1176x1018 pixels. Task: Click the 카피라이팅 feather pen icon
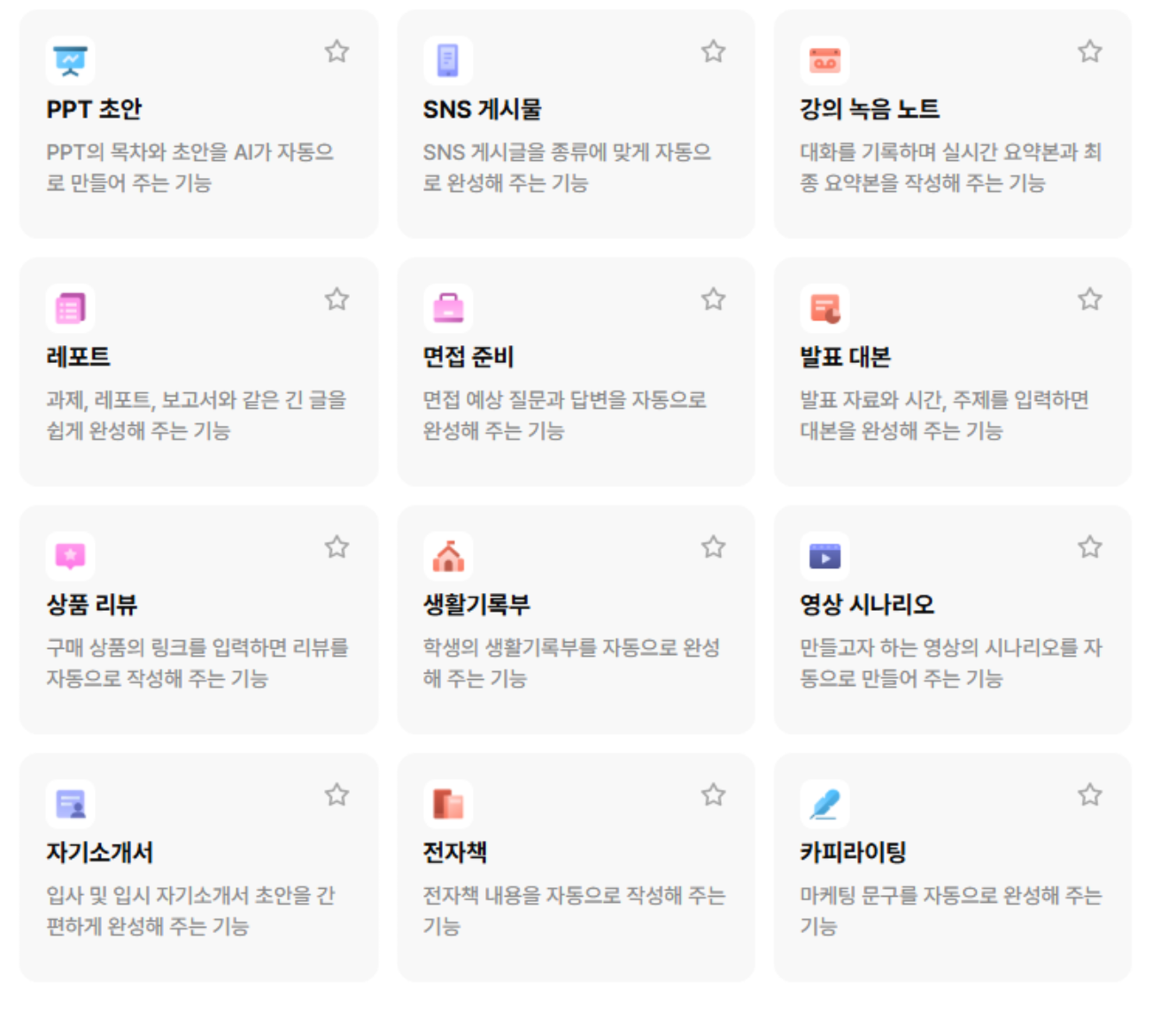(824, 804)
